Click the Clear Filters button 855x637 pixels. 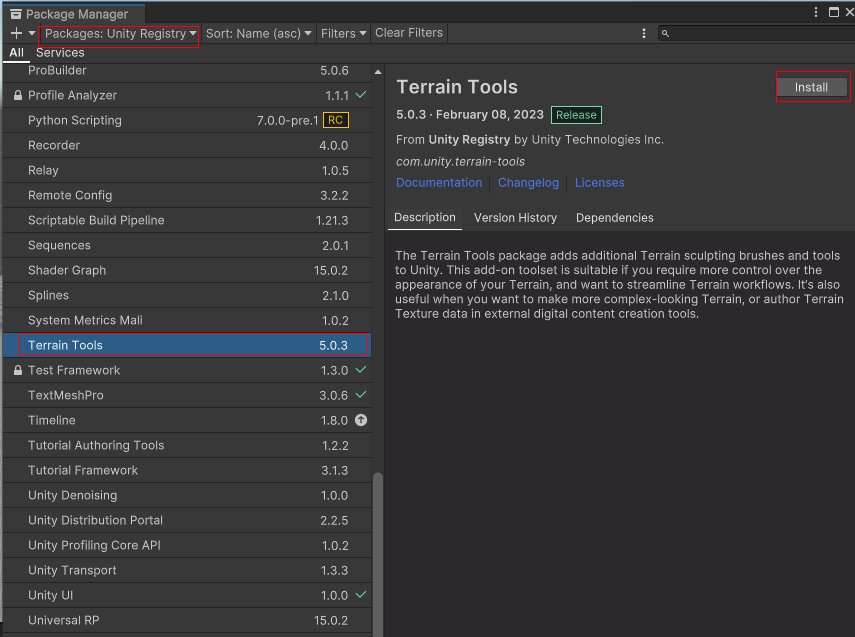tap(409, 33)
